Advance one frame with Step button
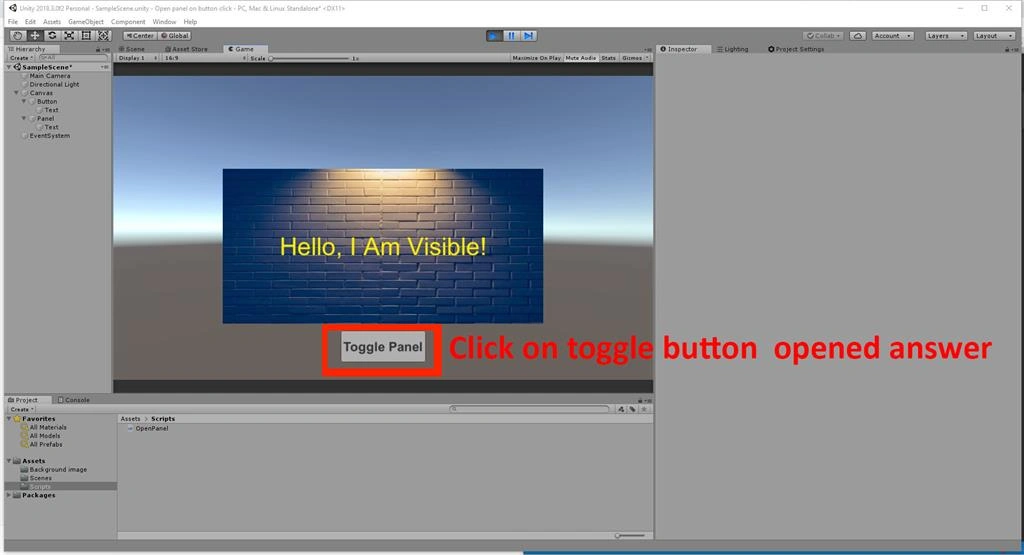The width and height of the screenshot is (1024, 555). 529,36
